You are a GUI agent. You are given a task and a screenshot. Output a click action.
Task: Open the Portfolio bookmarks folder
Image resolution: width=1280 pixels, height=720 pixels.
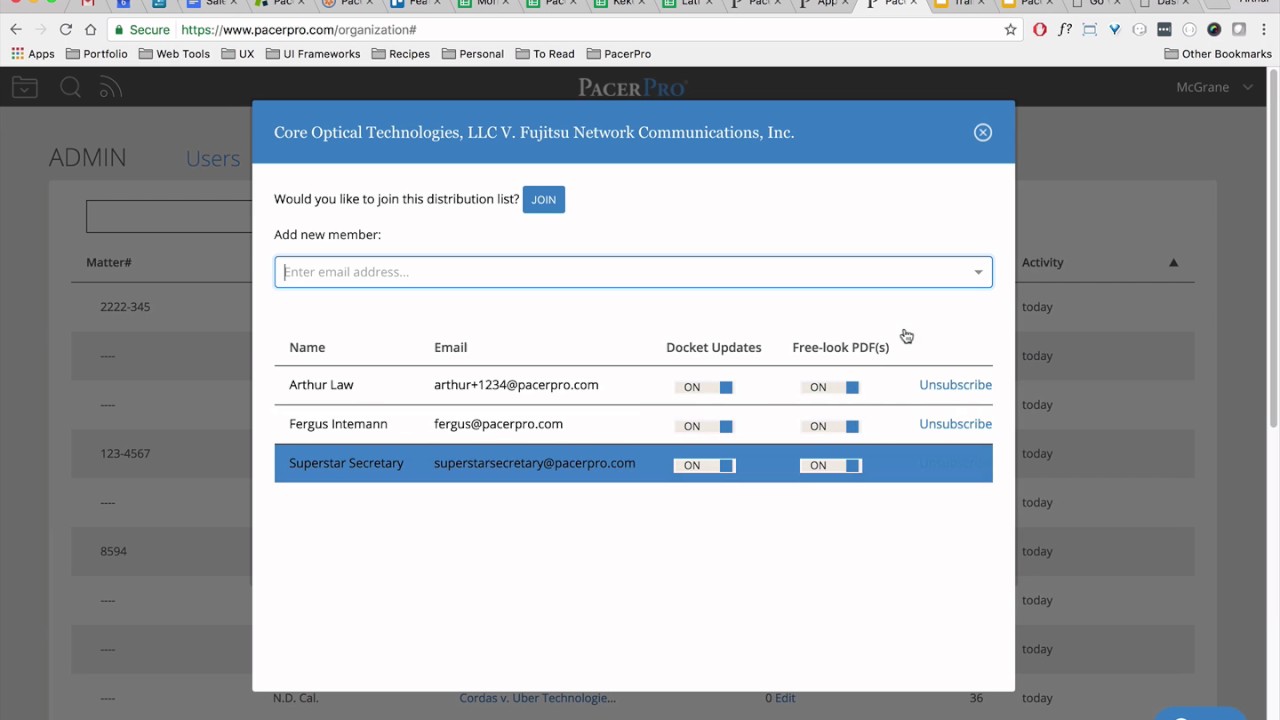click(x=97, y=54)
